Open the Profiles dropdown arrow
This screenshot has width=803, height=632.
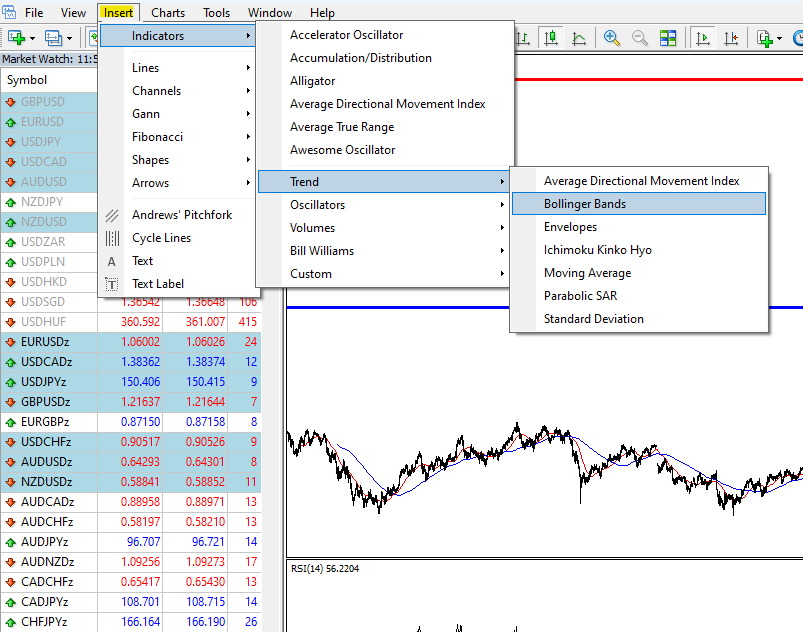pos(69,37)
